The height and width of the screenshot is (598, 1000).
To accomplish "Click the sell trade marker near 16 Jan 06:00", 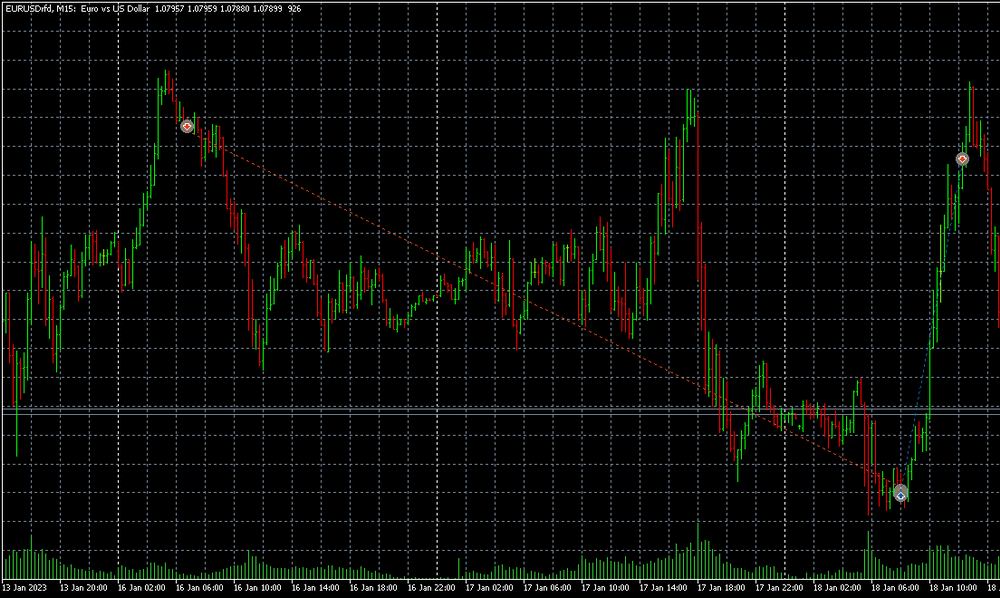I will 187,126.
